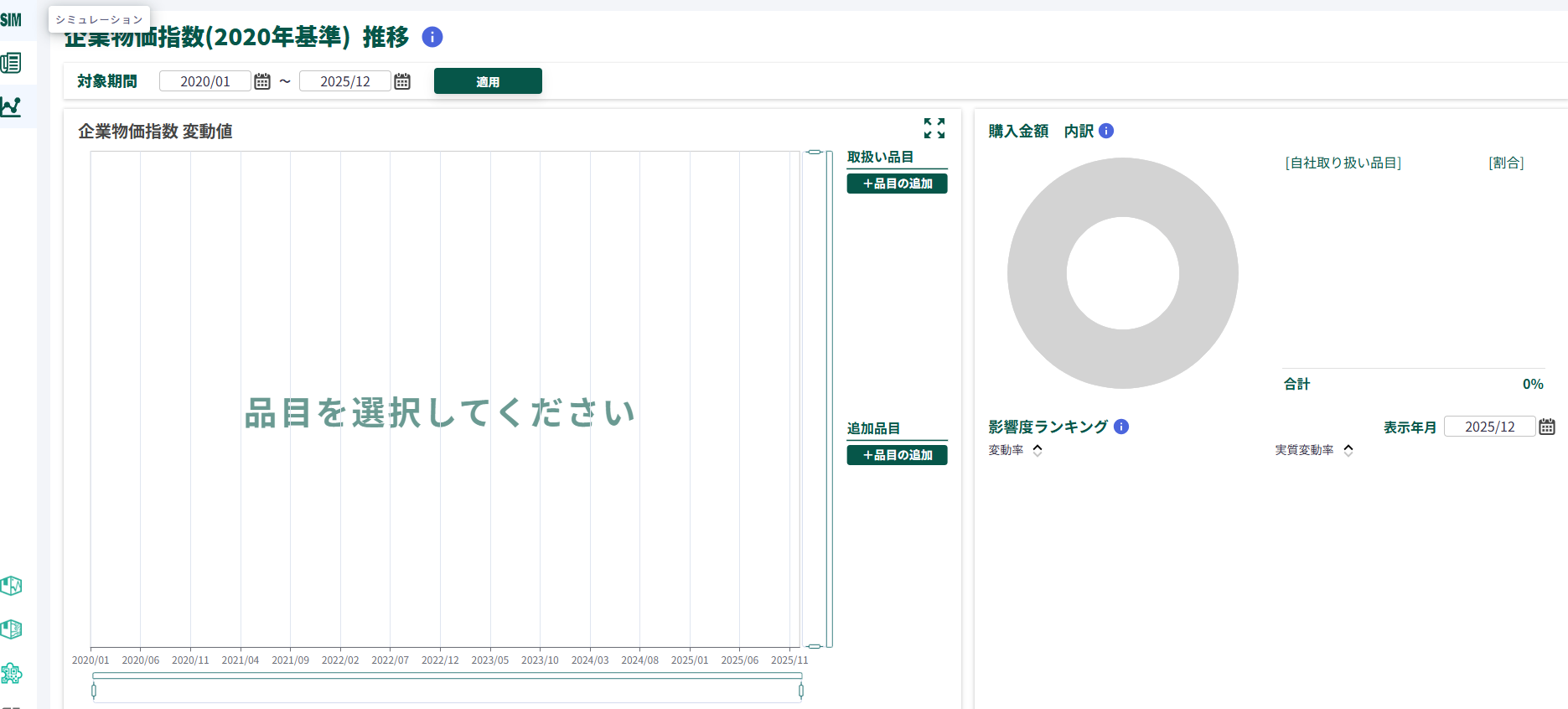Click the 品目を選択してください placeholder text

(440, 412)
